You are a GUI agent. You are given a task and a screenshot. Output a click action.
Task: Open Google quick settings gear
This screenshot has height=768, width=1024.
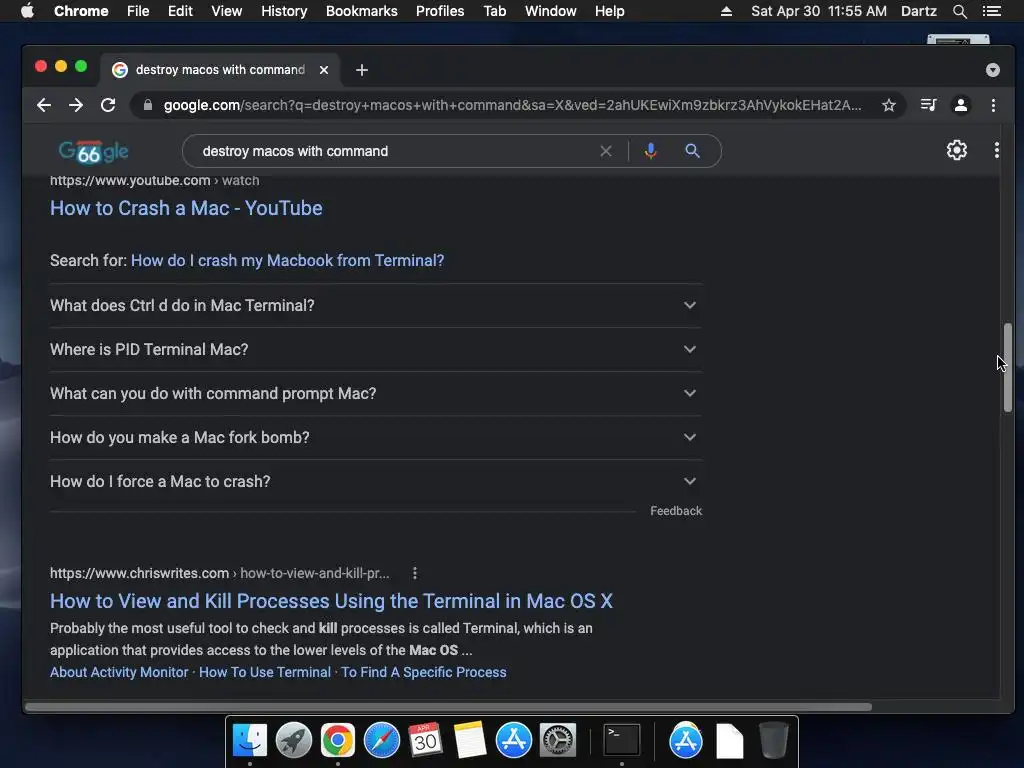(x=956, y=150)
